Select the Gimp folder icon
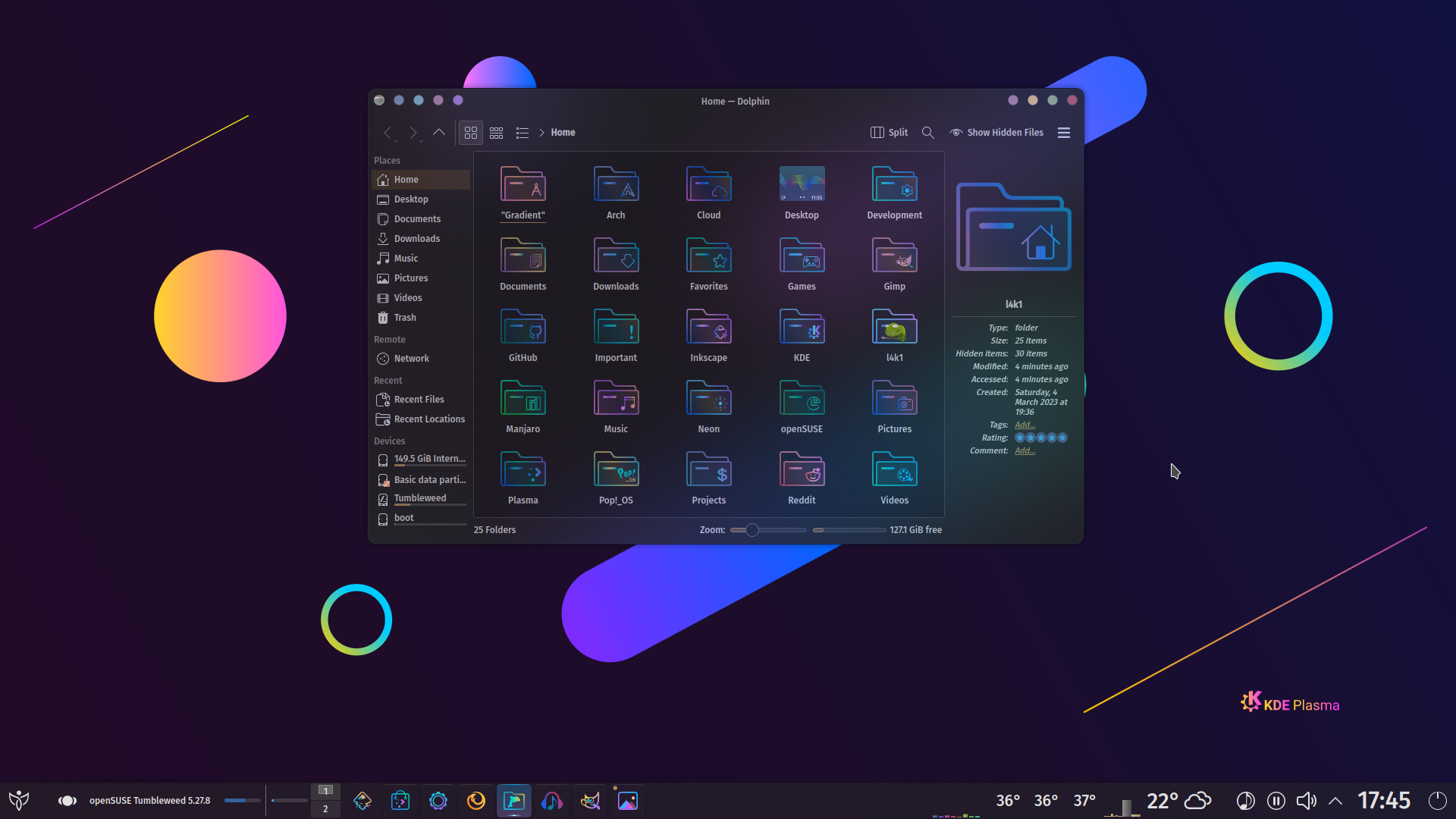 (x=895, y=255)
